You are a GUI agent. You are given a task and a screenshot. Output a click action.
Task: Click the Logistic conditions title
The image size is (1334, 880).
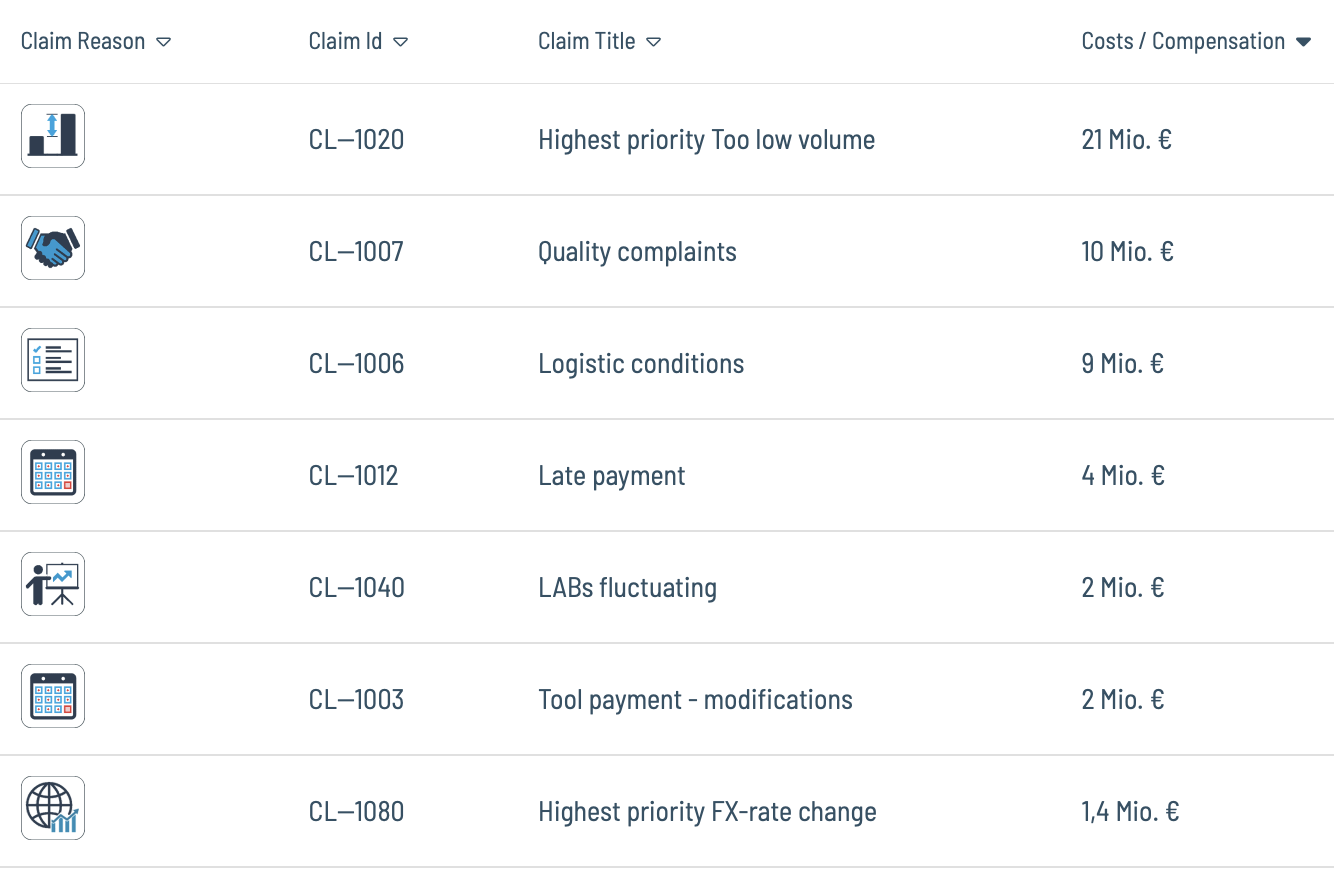tap(641, 364)
